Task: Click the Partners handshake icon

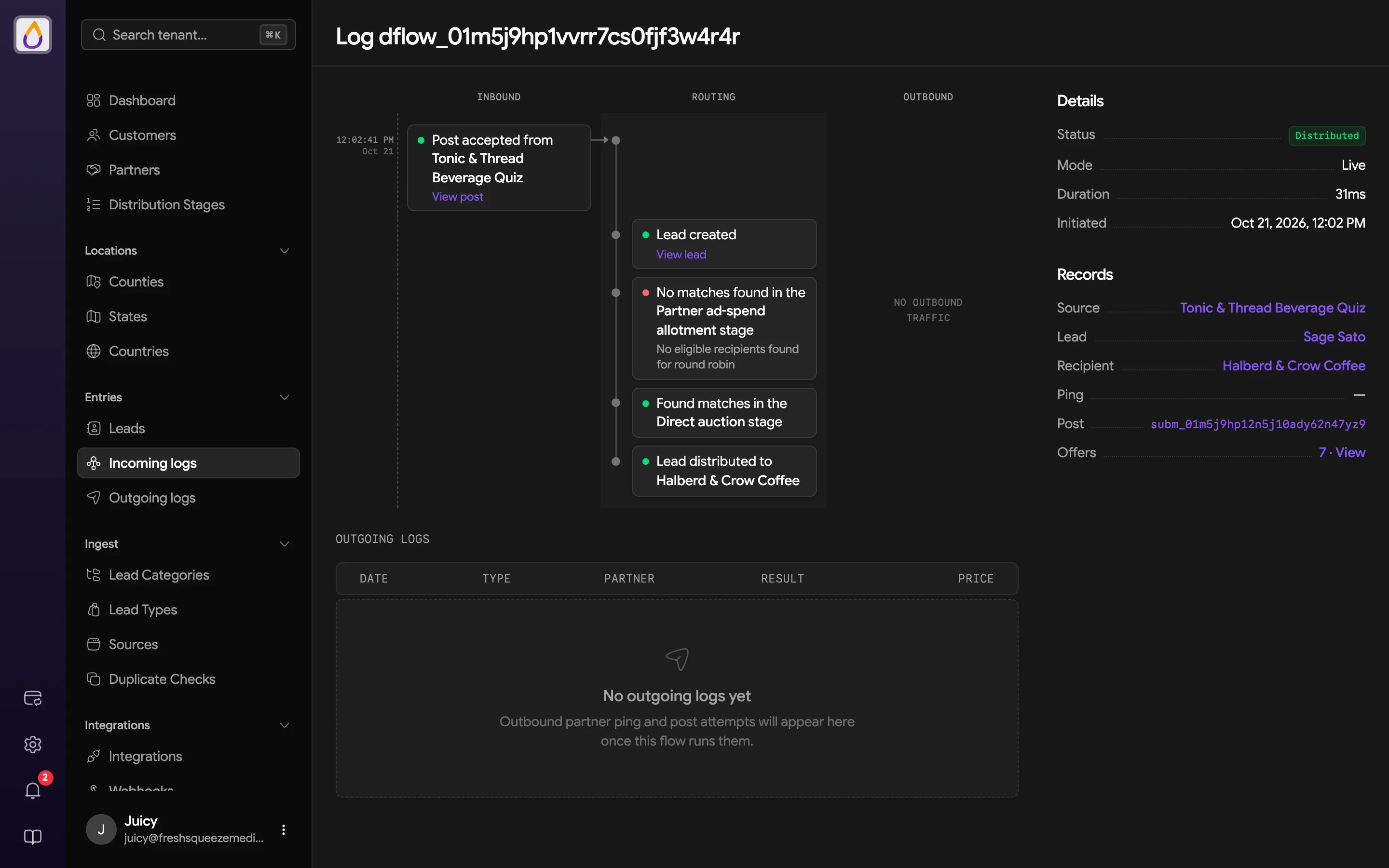Action: click(94, 170)
